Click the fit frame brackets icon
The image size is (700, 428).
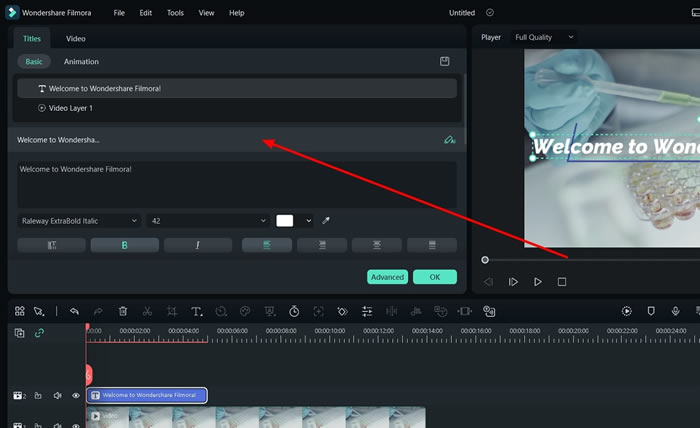(x=465, y=311)
